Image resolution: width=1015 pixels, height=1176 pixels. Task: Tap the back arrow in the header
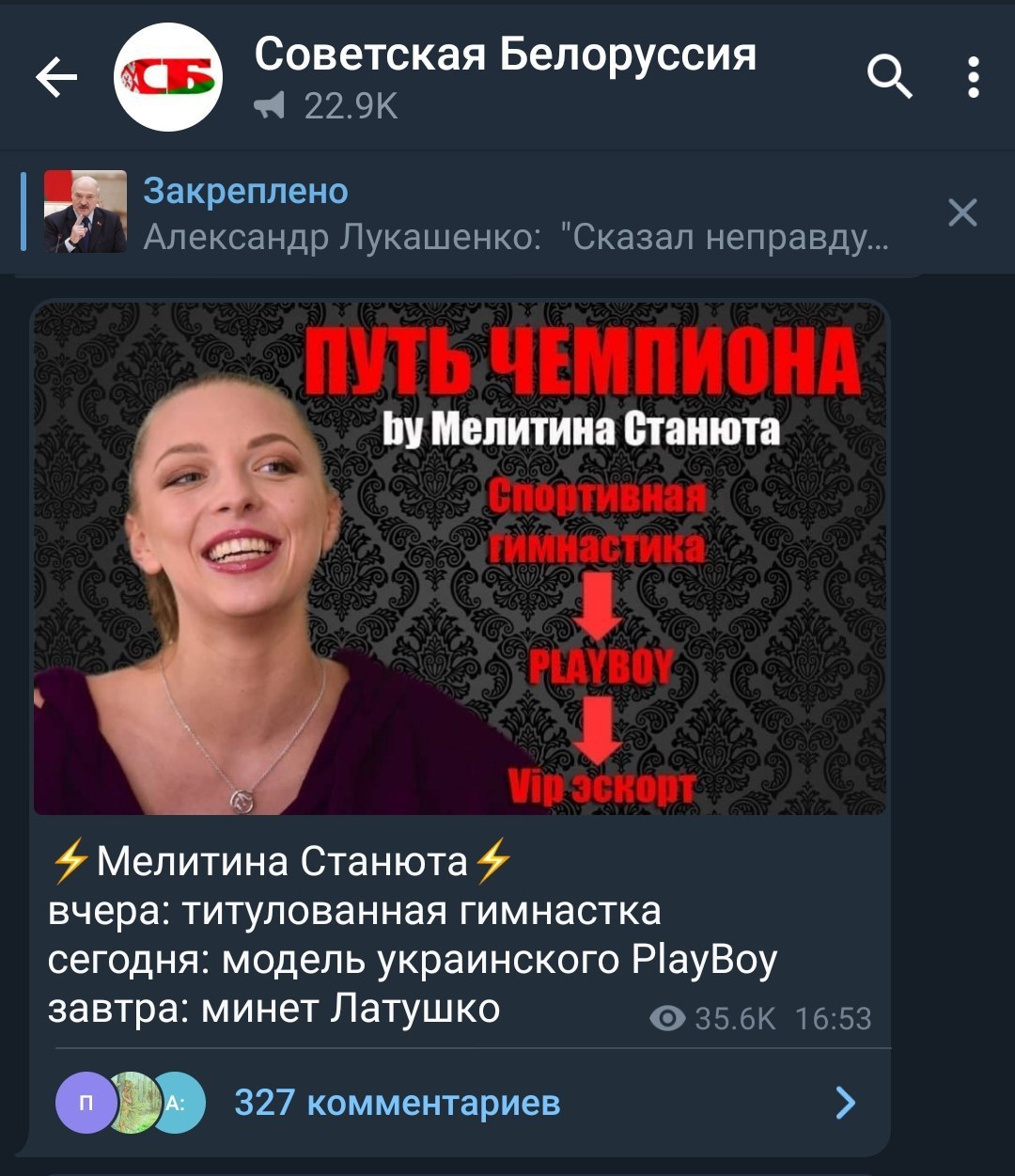click(x=56, y=78)
